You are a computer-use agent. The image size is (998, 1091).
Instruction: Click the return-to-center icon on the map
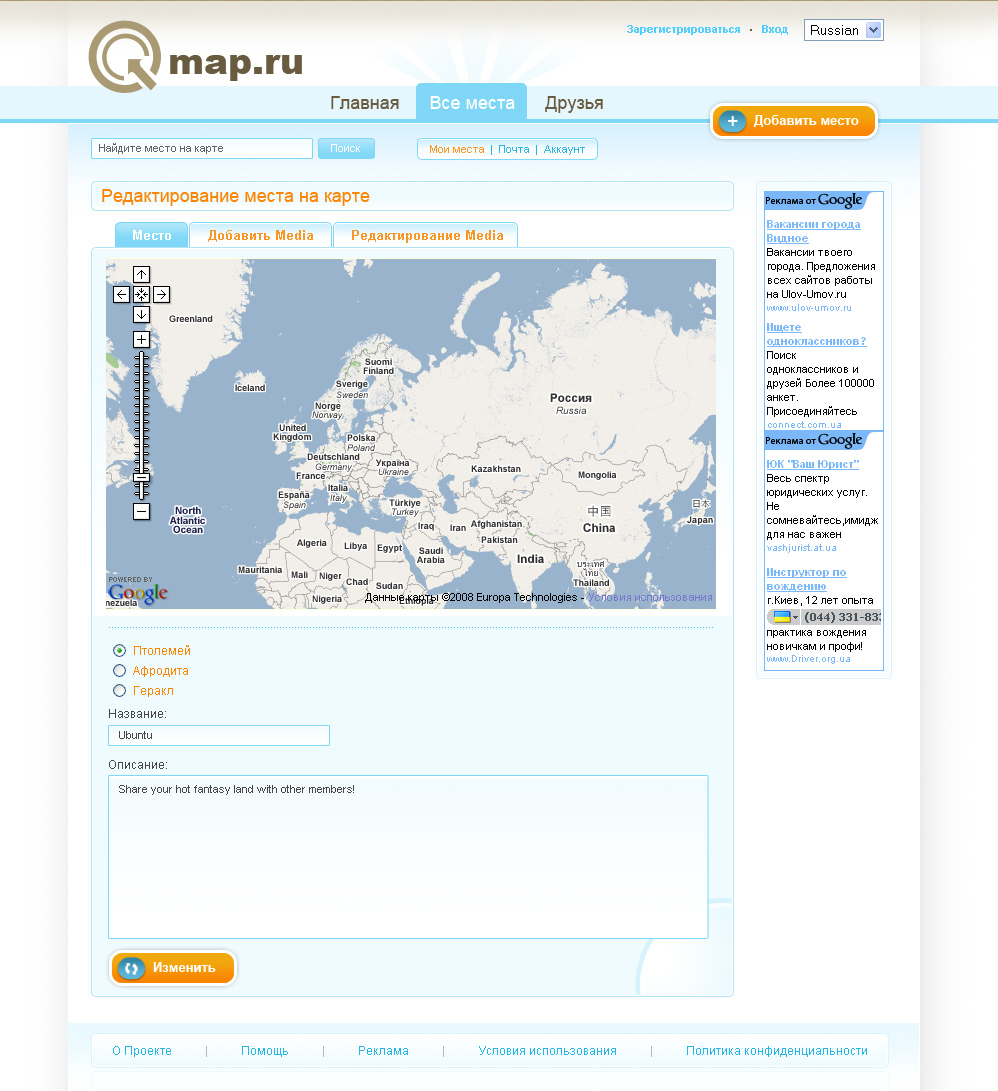coord(141,294)
